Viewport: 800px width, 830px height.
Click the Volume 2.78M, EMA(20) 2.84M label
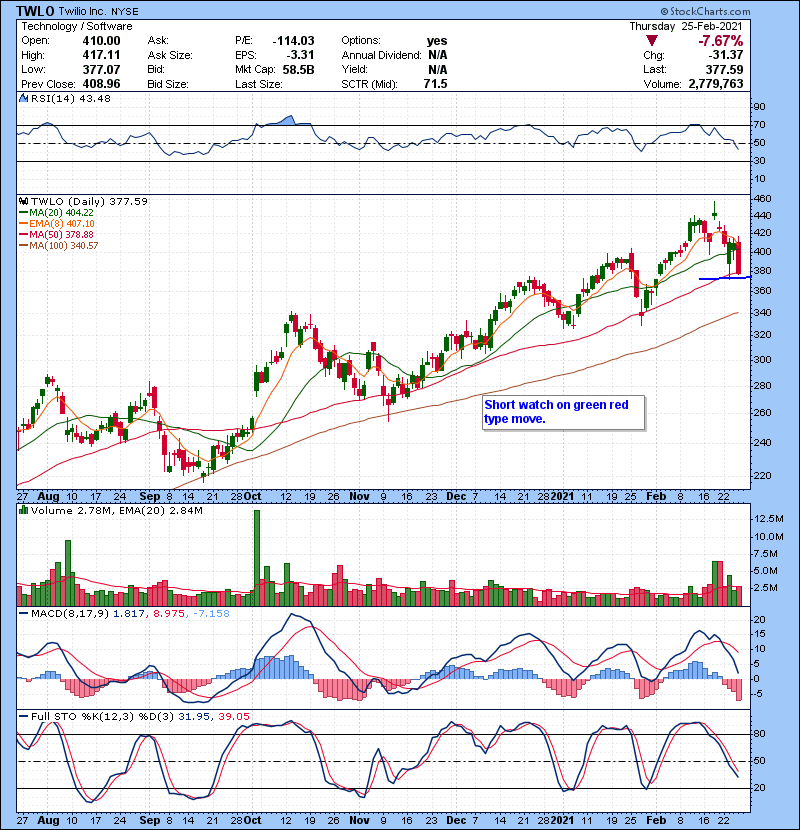tap(116, 510)
